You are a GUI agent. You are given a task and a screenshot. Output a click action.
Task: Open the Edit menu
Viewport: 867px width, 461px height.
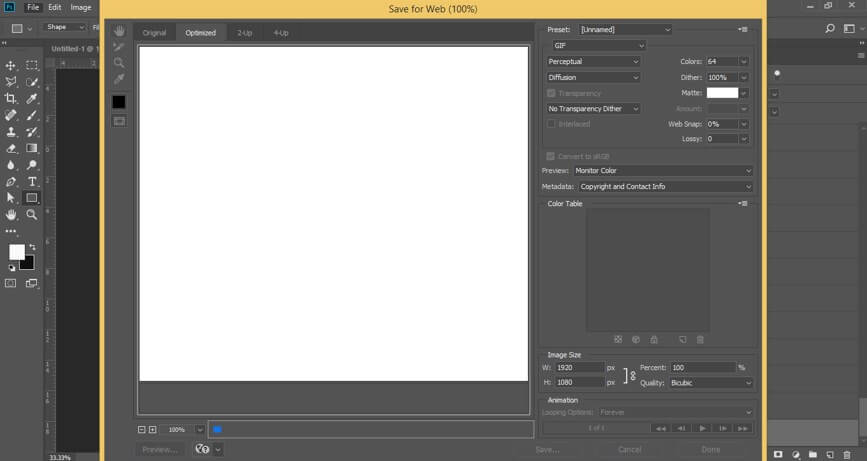(55, 7)
